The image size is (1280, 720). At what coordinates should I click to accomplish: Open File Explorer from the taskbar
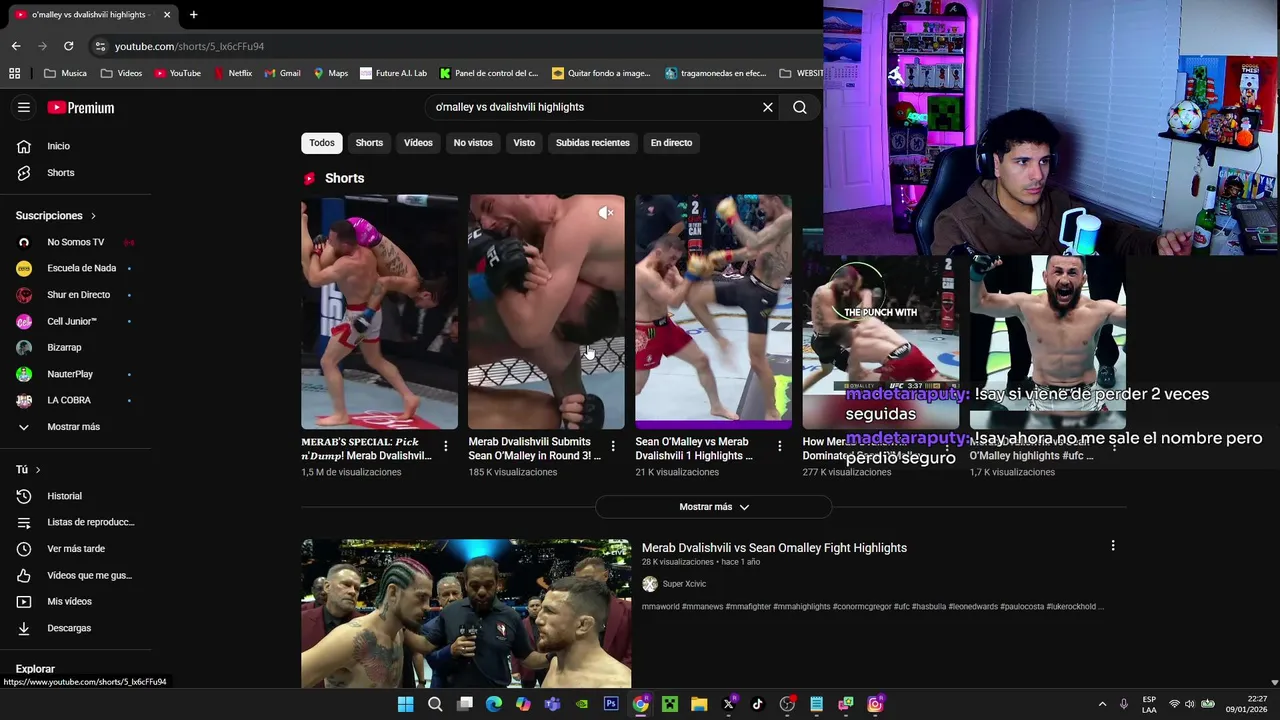699,704
